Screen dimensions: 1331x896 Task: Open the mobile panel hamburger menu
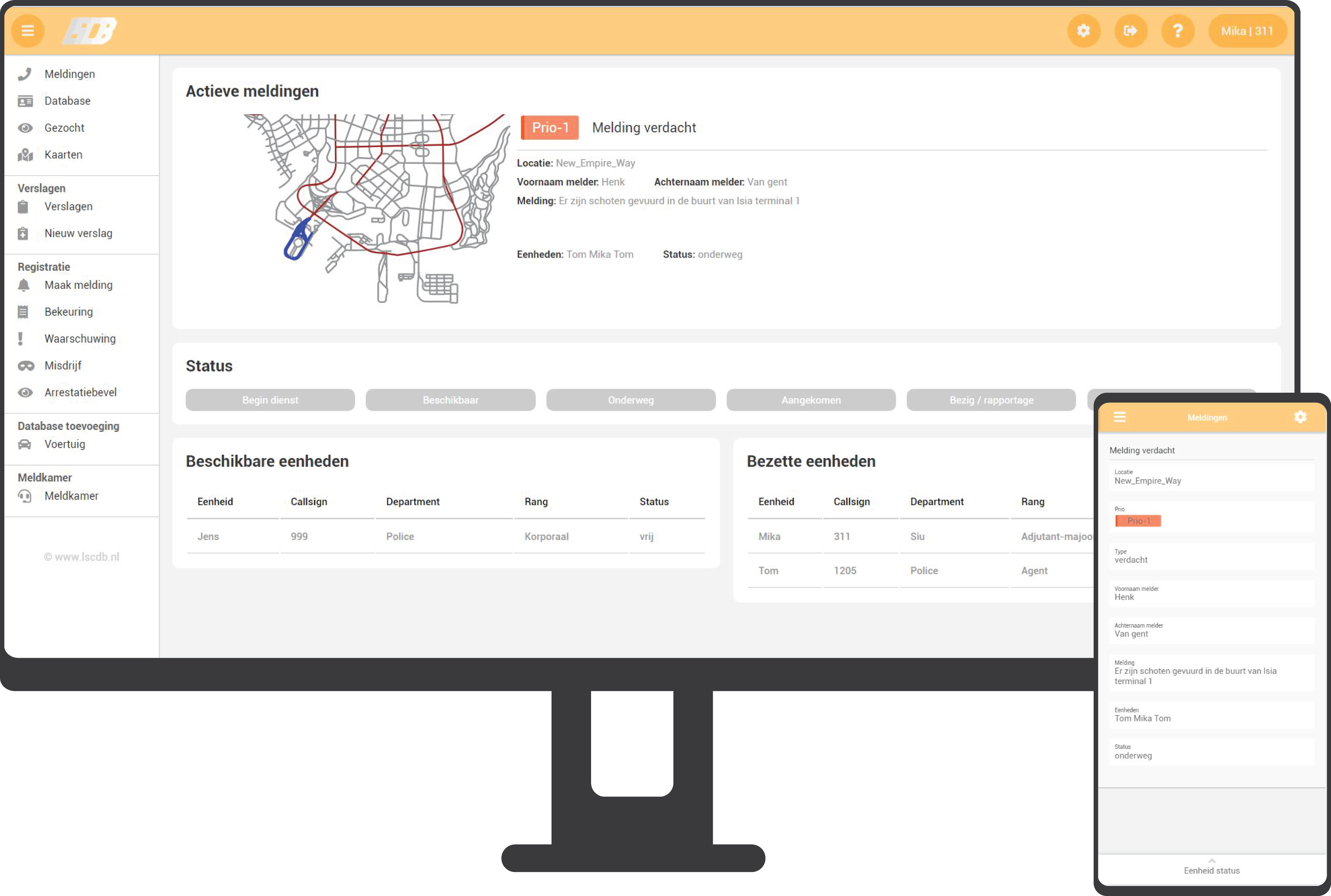coord(1119,417)
